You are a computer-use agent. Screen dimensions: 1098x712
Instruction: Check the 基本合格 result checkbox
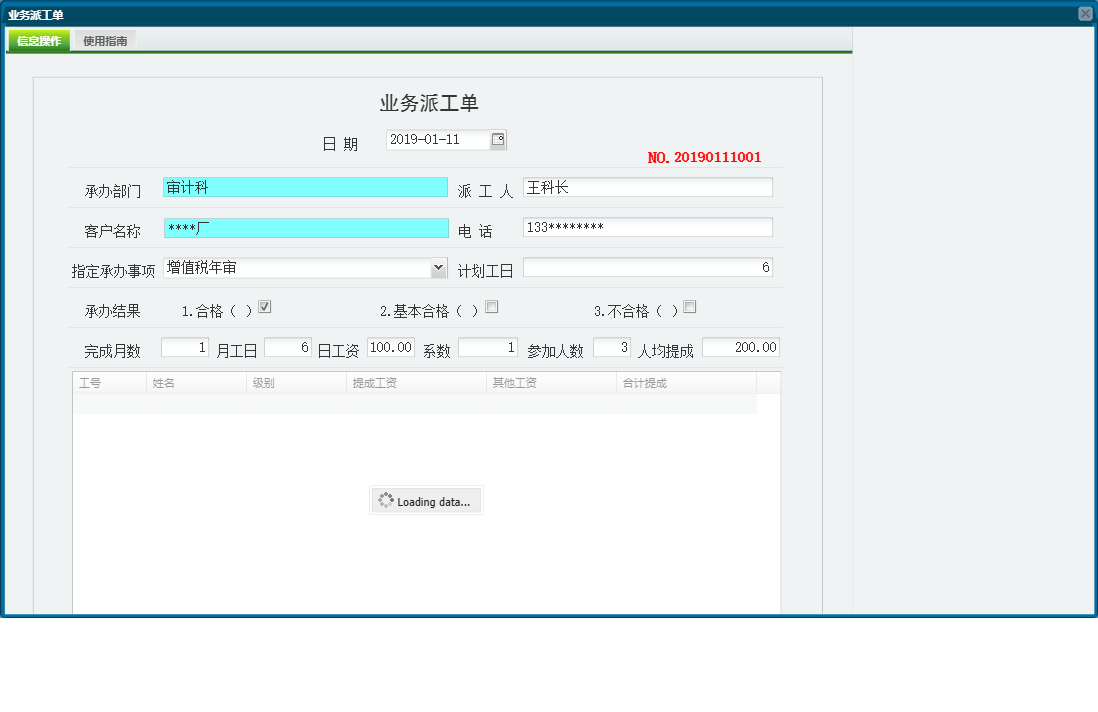[491, 306]
